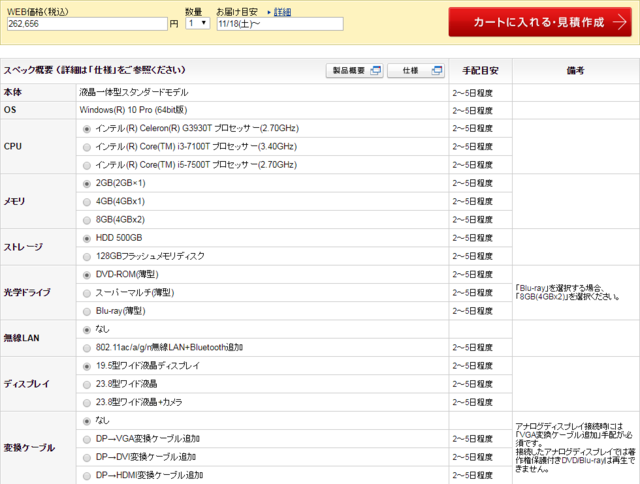Image resolution: width=640 pixels, height=484 pixels.
Task: Select スーパーマルチ(薄型) optical drive
Action: (x=87, y=293)
